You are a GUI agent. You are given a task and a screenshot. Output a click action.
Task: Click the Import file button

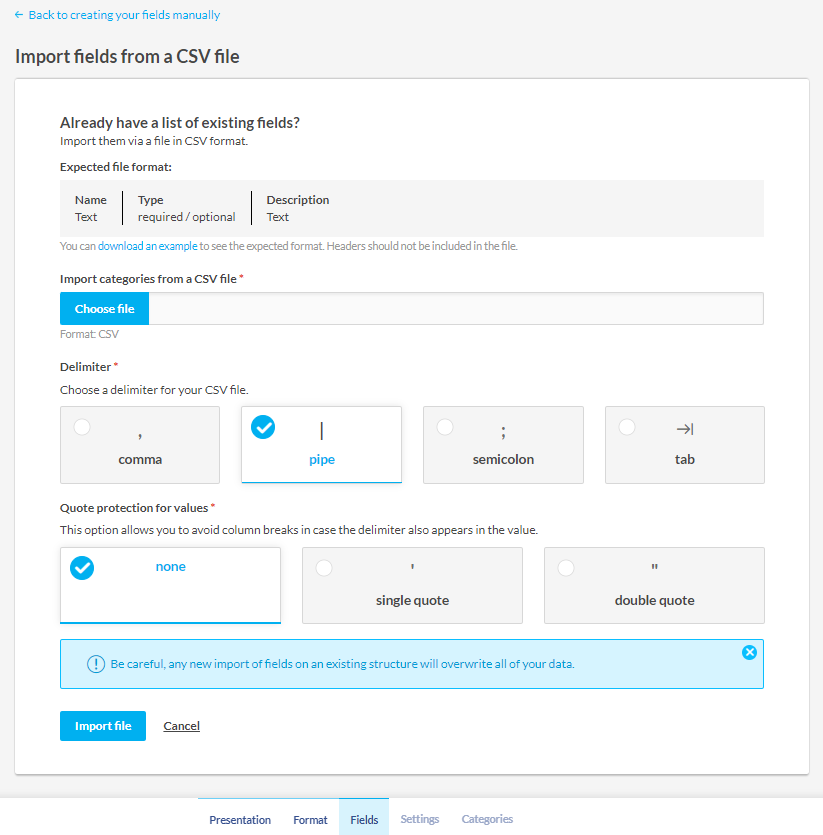103,726
